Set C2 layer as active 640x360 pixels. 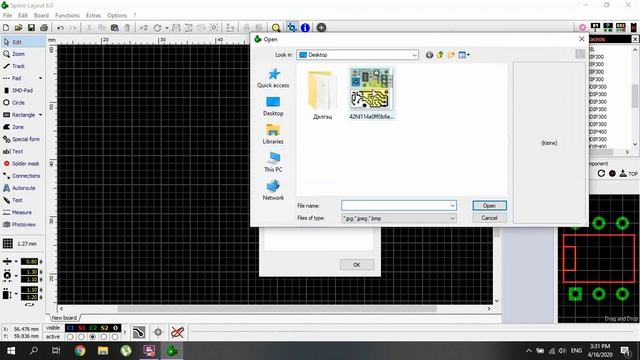point(93,337)
